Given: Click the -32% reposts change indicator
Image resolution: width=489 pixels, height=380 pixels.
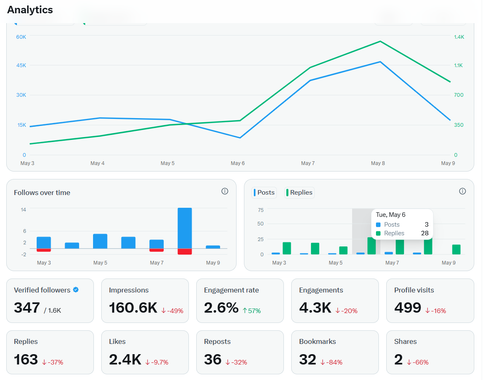Looking at the screenshot, I should [x=236, y=362].
